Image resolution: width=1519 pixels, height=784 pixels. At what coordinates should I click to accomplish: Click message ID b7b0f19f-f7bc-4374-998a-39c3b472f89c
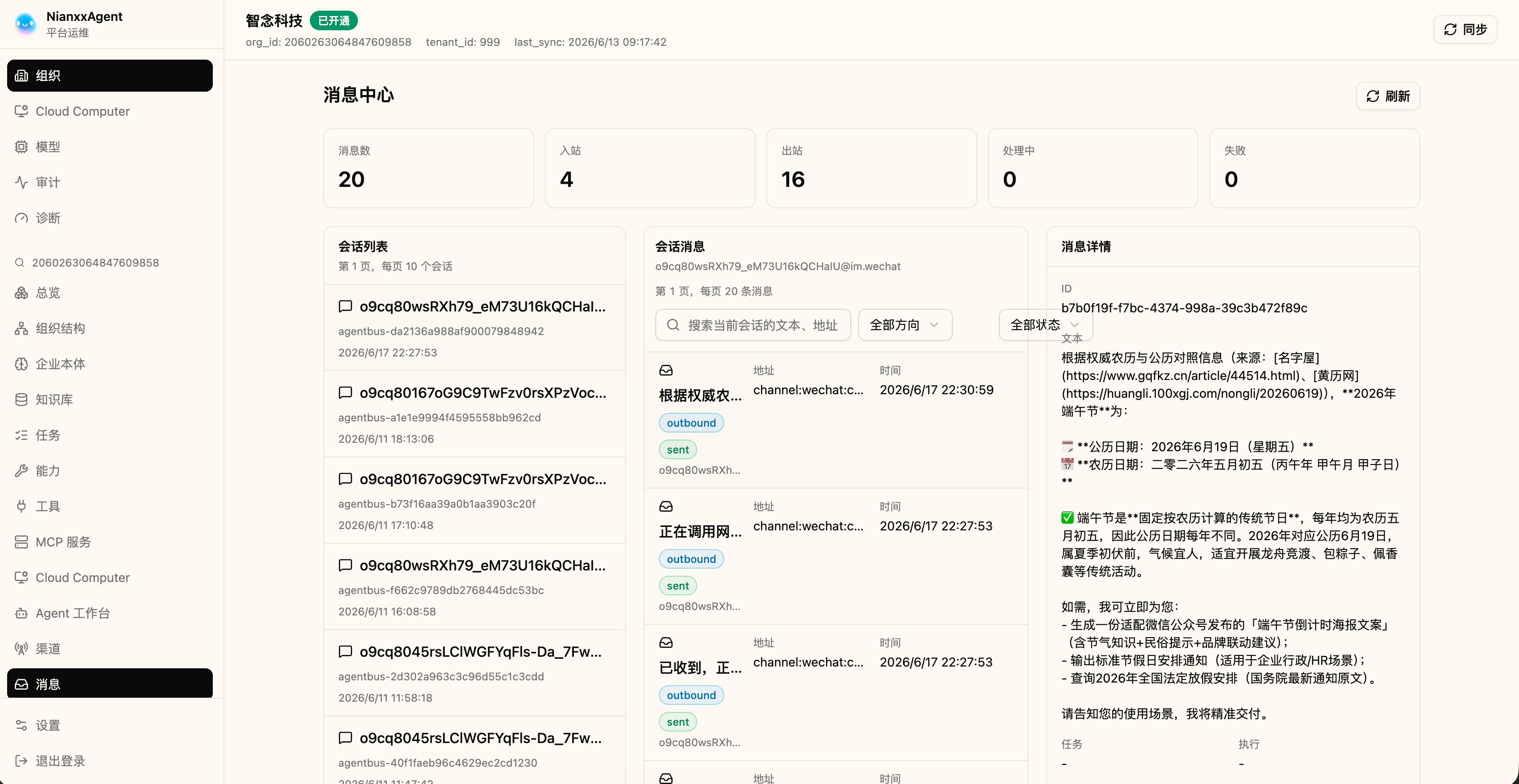(1184, 308)
